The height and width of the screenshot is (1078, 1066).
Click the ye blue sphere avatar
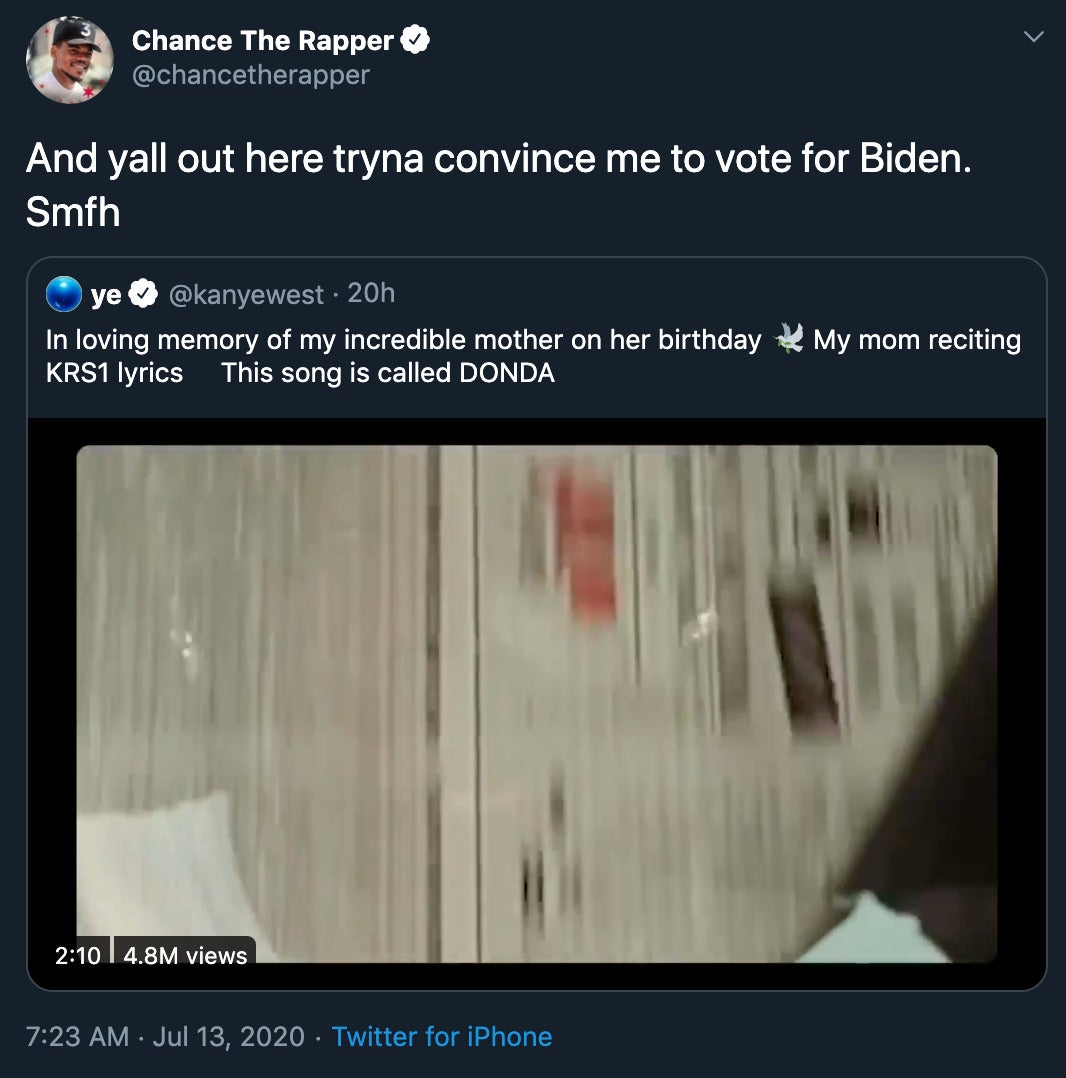(64, 294)
